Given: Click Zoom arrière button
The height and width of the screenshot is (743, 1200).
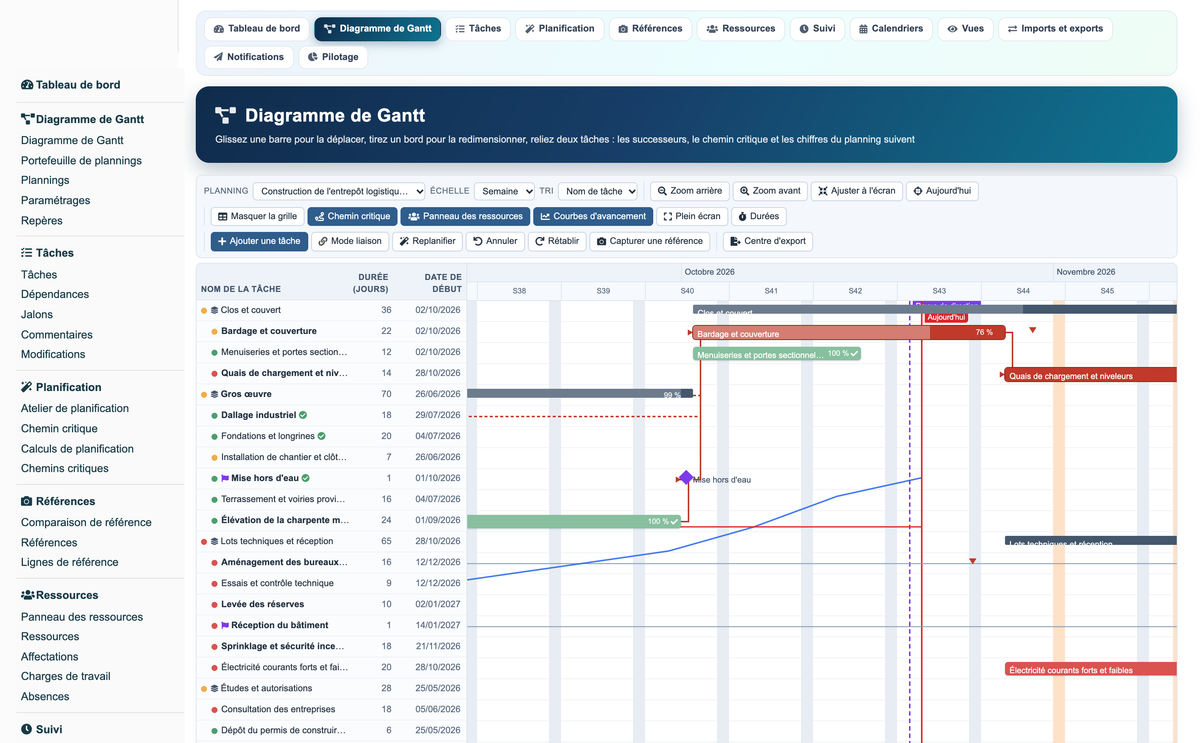Looking at the screenshot, I should click(x=689, y=191).
